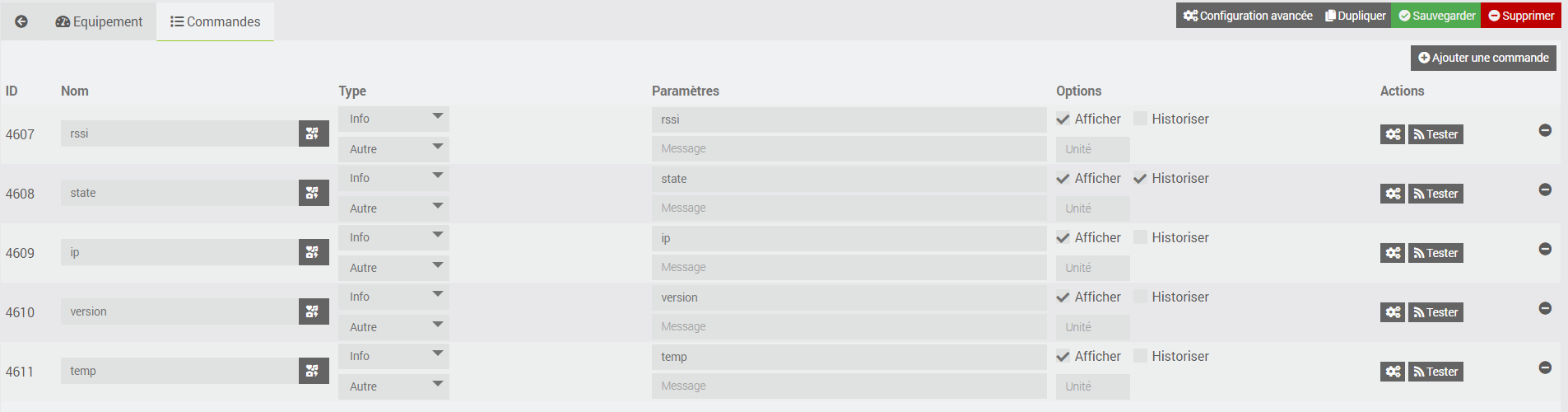
Task: Click the Unité field for temp command
Action: point(1092,386)
